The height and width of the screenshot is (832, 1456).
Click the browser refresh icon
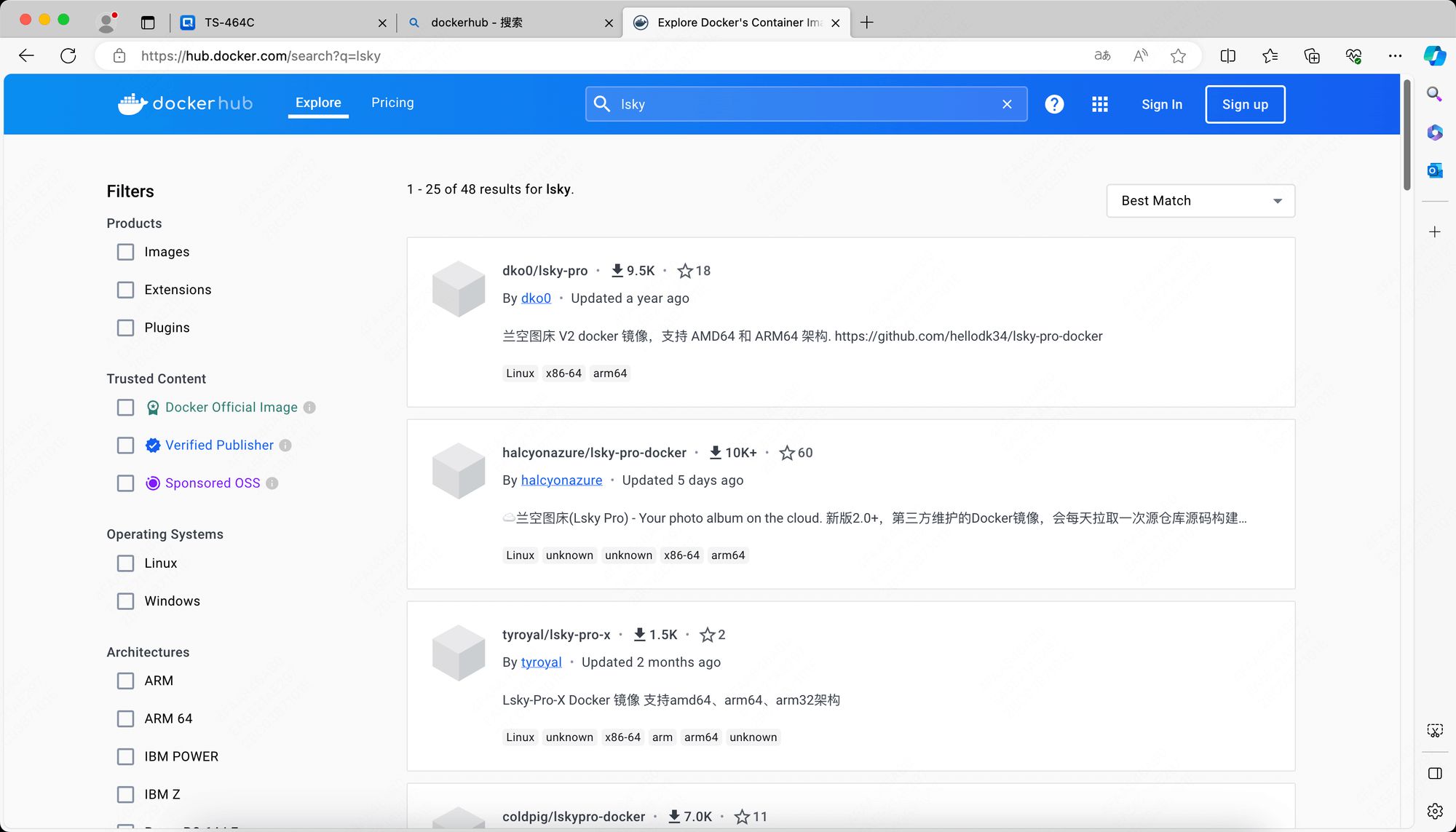coord(68,56)
